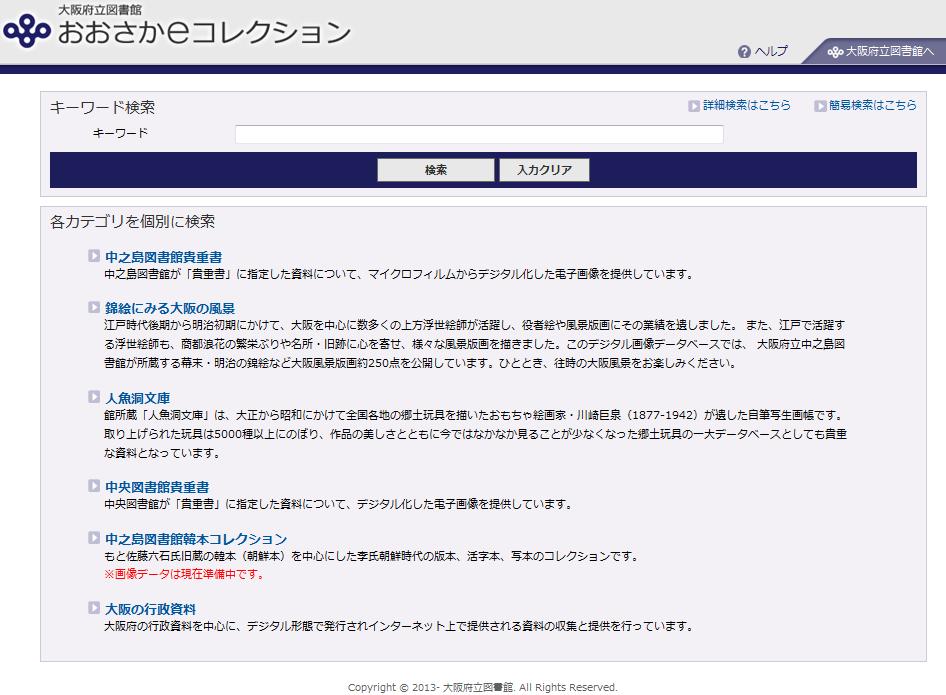
Task: Click the 入力クリア button
Action: (x=544, y=170)
